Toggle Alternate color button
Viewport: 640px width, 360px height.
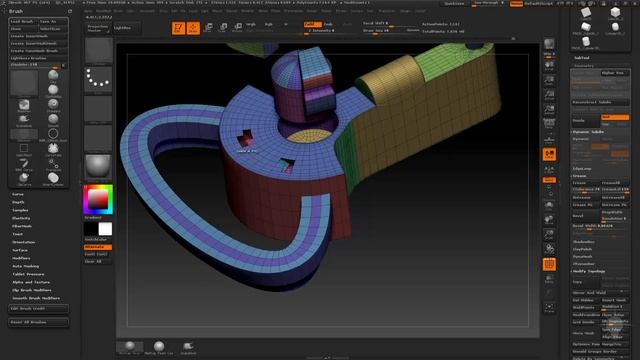pos(98,247)
